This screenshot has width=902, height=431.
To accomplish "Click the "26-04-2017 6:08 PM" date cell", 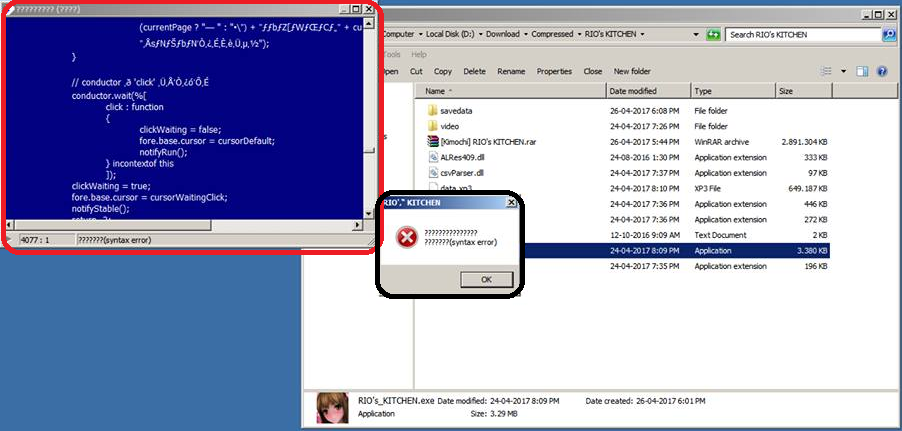I will (644, 110).
